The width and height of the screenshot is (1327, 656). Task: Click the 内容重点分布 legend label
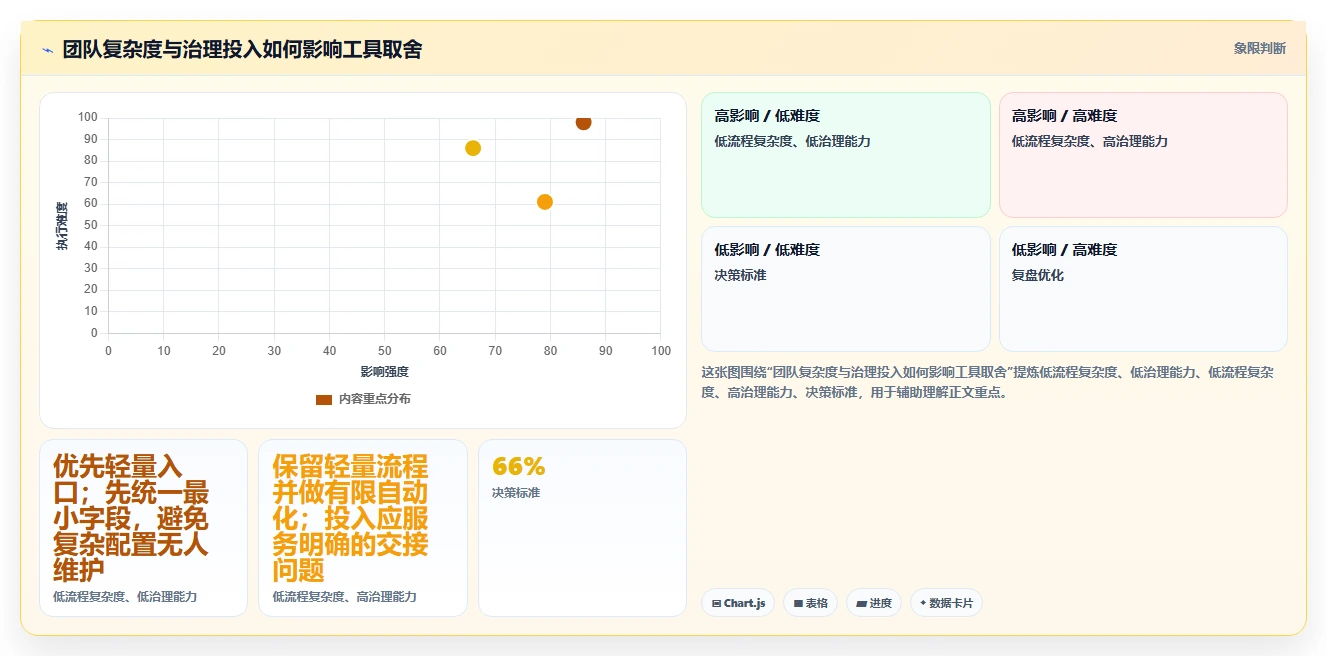374,399
